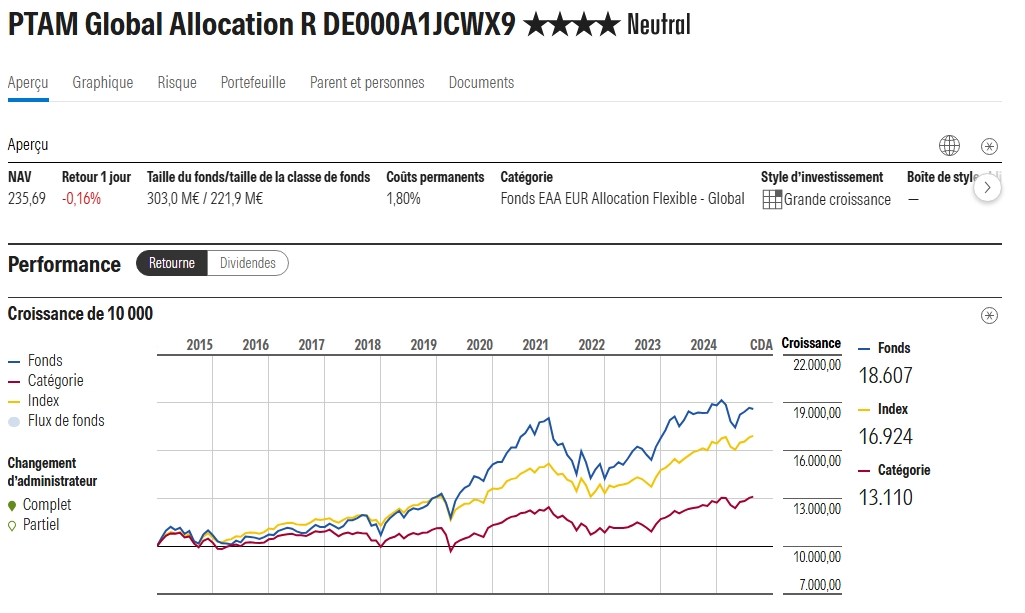Screen dimensions: 1025x613
Task: Click the red Catégorie swatch beside 13.110
Action: point(864,471)
